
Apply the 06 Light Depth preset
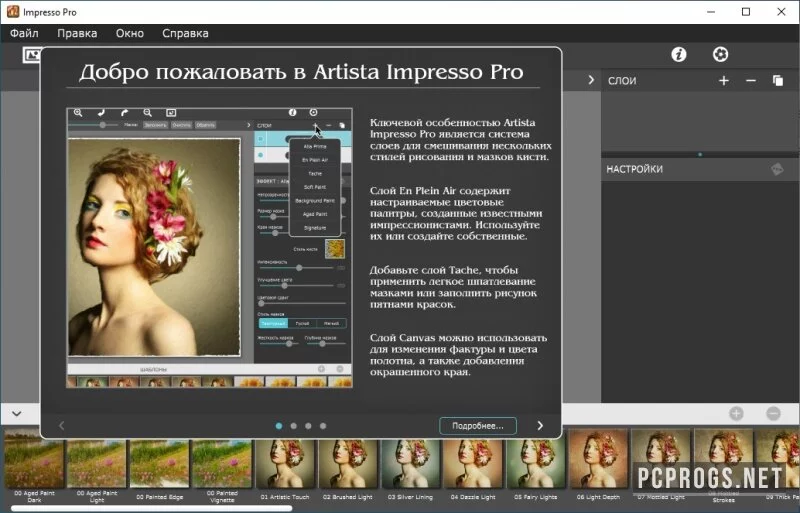click(x=598, y=465)
